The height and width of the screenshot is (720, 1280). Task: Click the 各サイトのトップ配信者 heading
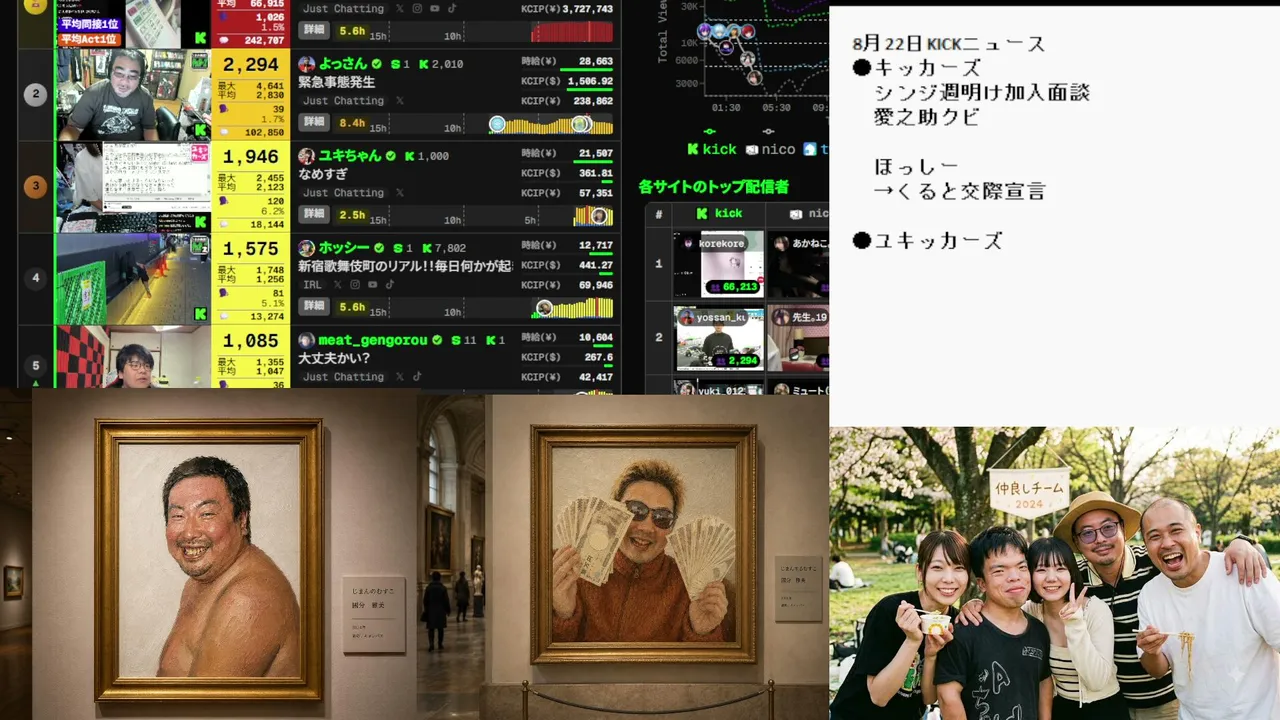[x=713, y=186]
